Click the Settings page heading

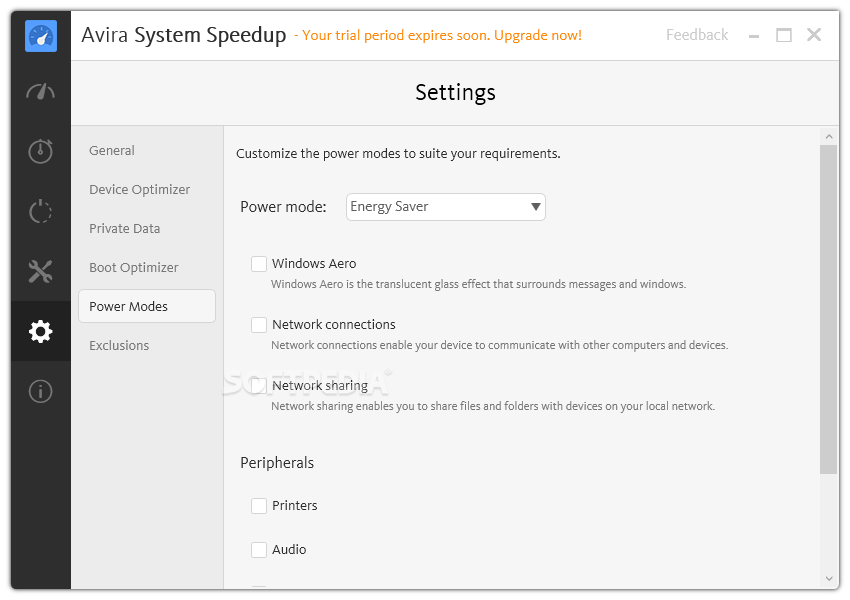point(455,92)
